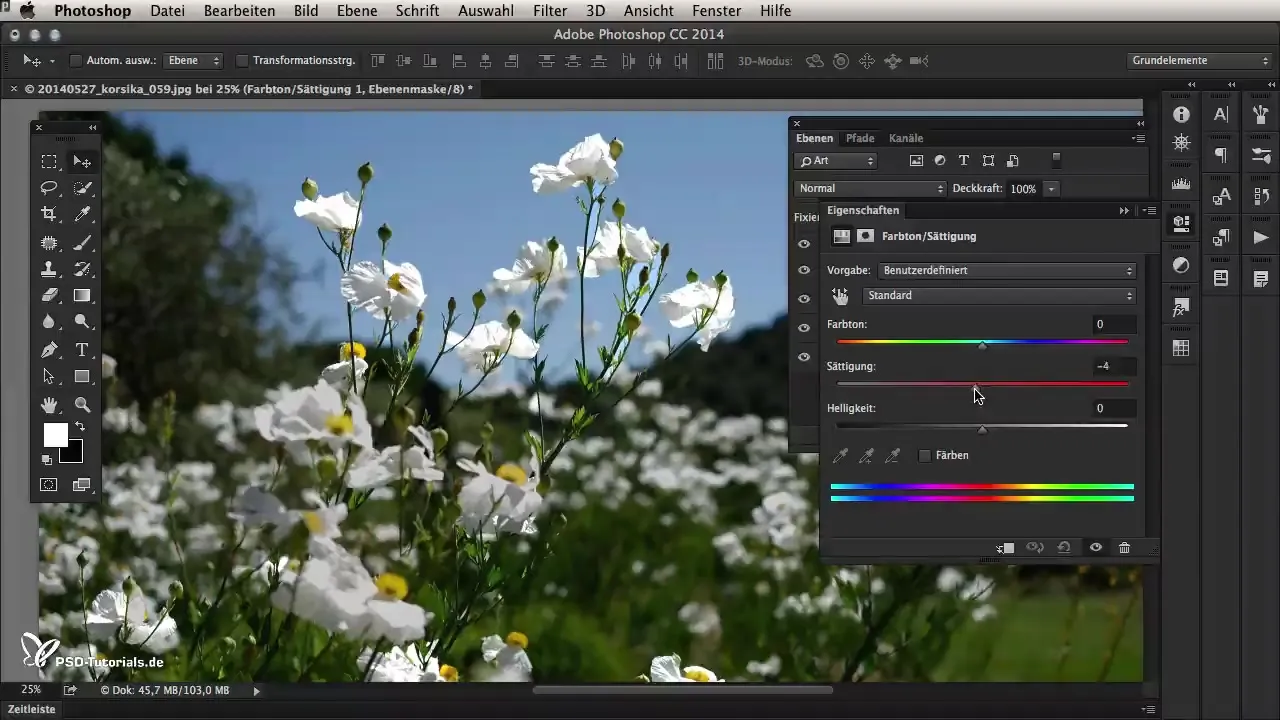Screen dimensions: 1280x720
Task: Open the Fenster menu
Action: pyautogui.click(x=717, y=11)
